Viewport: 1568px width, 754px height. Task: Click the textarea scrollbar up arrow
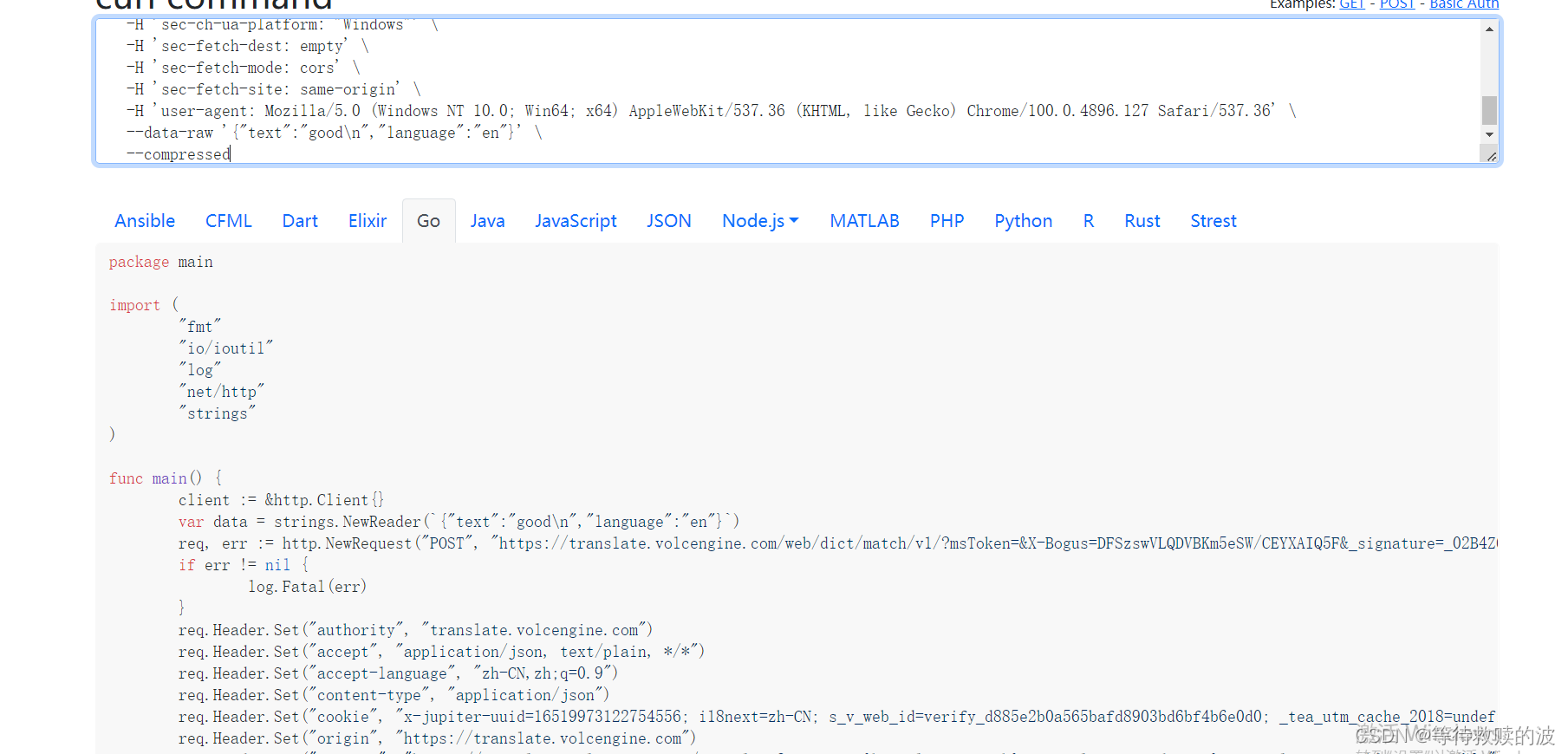click(1489, 29)
